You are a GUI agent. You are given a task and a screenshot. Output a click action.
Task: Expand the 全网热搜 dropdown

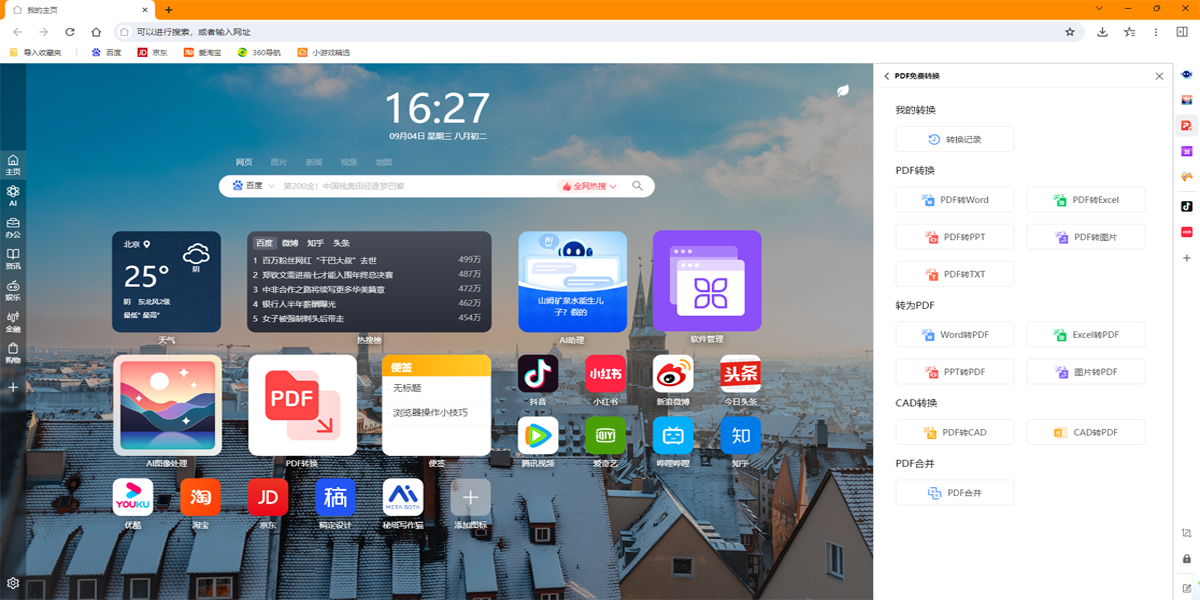[589, 186]
